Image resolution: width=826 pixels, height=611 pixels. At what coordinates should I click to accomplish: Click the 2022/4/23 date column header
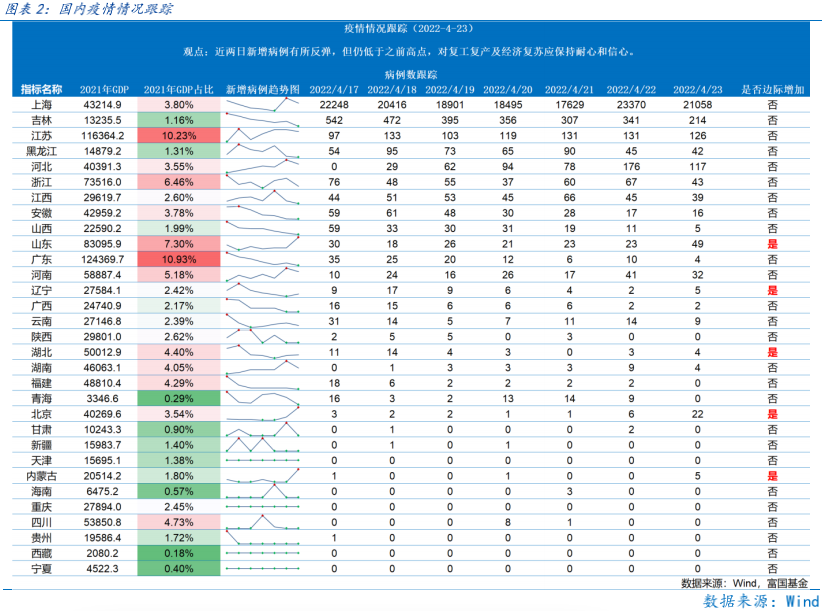coord(697,90)
